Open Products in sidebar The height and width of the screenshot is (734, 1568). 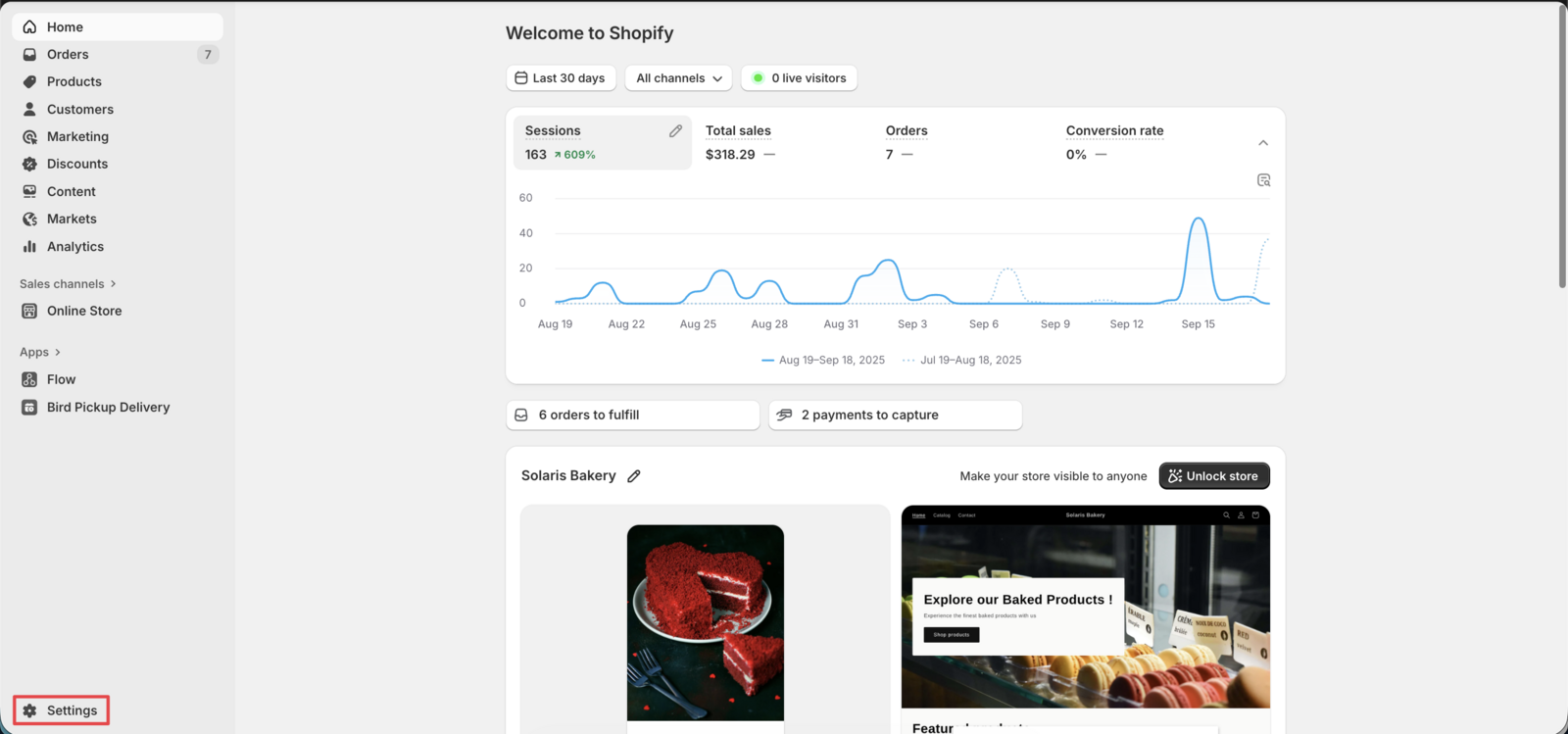(x=118, y=82)
